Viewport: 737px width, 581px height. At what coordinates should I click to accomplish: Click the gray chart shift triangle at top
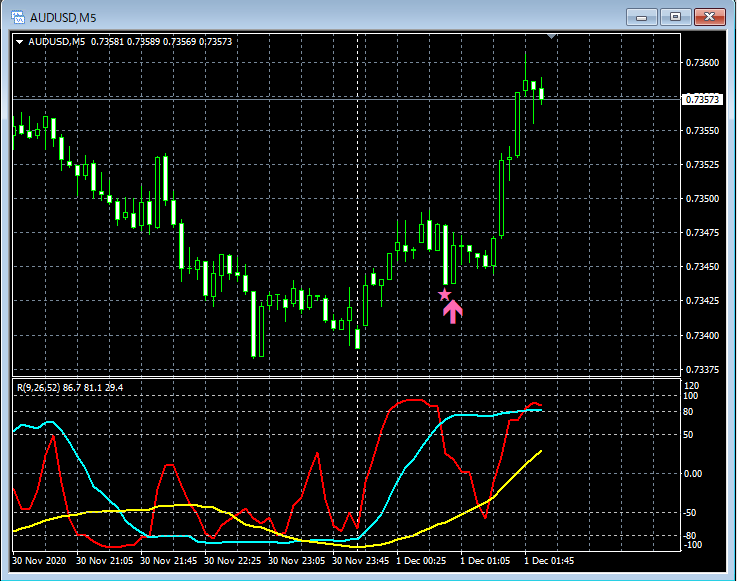(x=551, y=37)
